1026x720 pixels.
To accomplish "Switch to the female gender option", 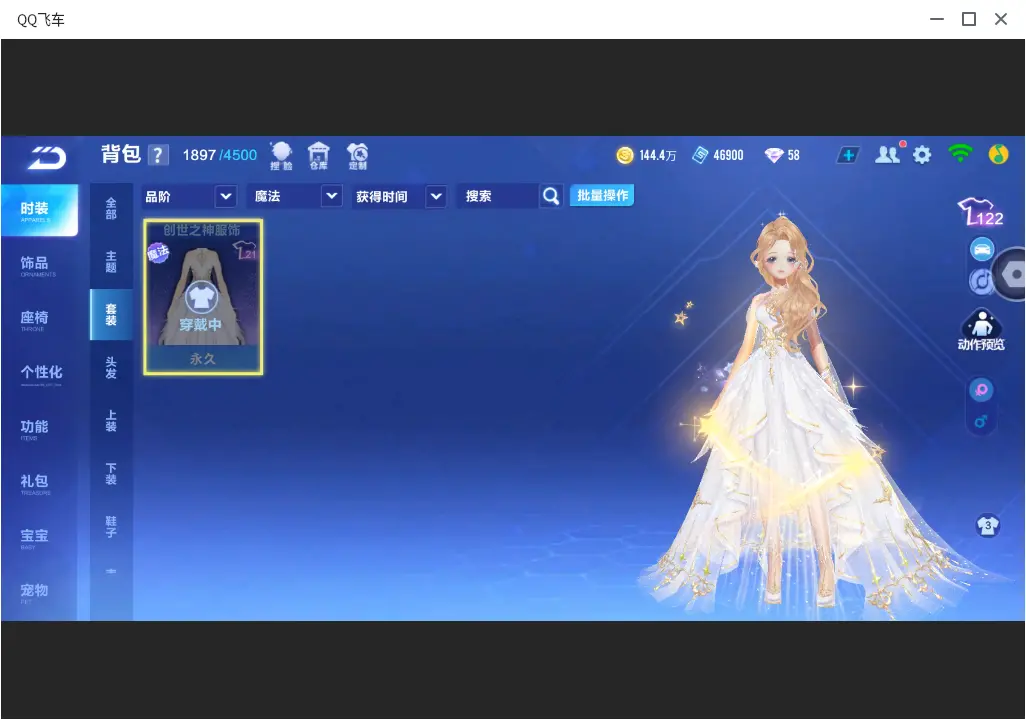I will click(981, 390).
